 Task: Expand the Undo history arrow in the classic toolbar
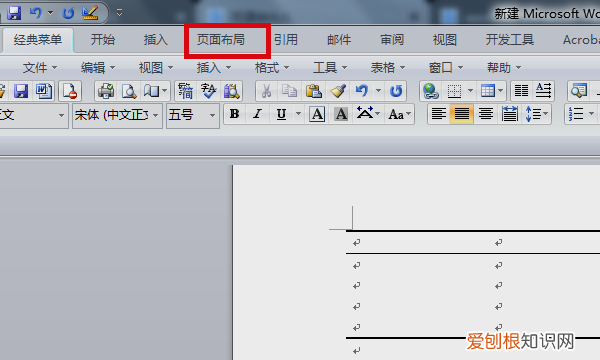pyautogui.click(x=378, y=91)
